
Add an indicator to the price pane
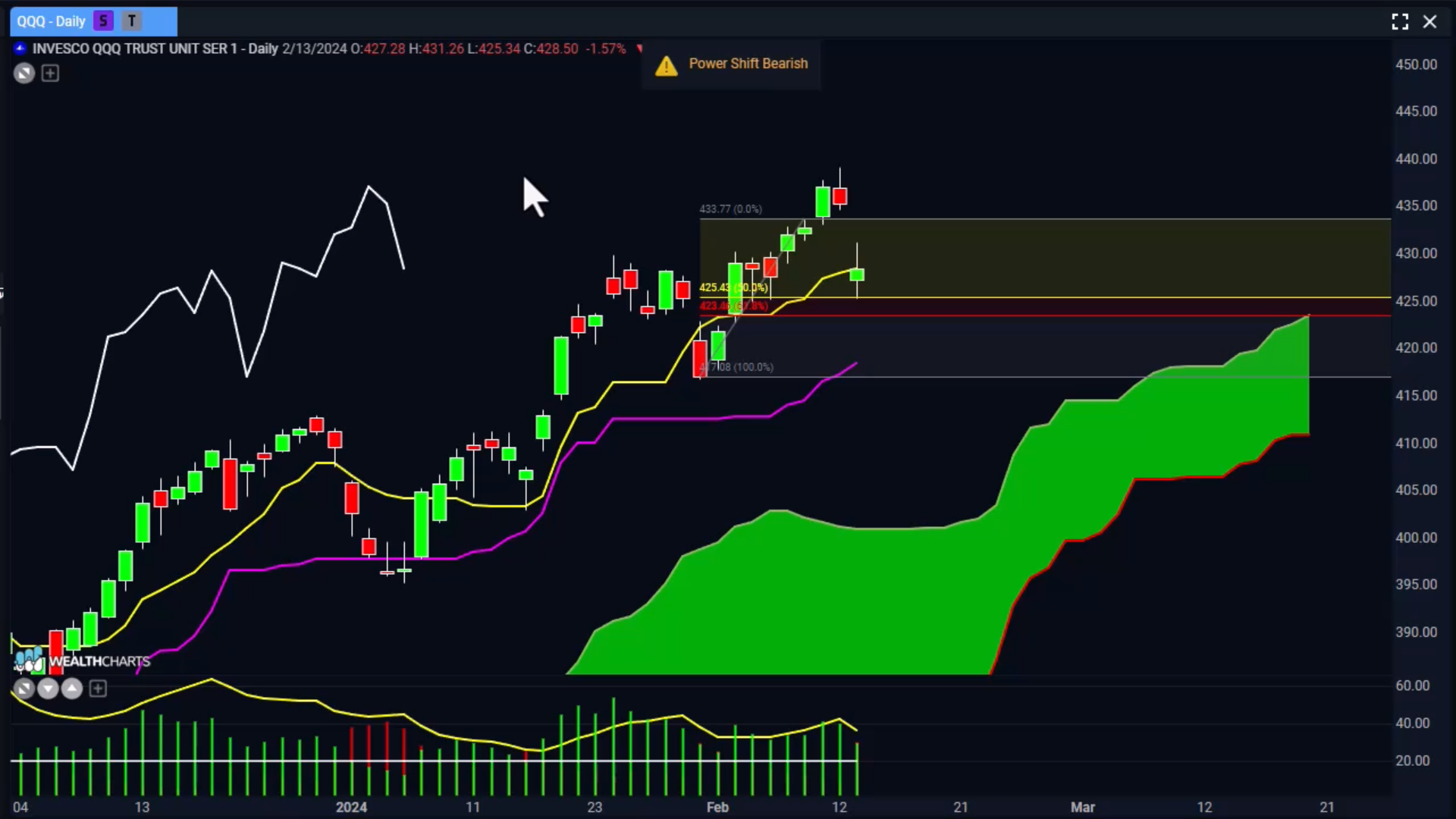(x=50, y=74)
